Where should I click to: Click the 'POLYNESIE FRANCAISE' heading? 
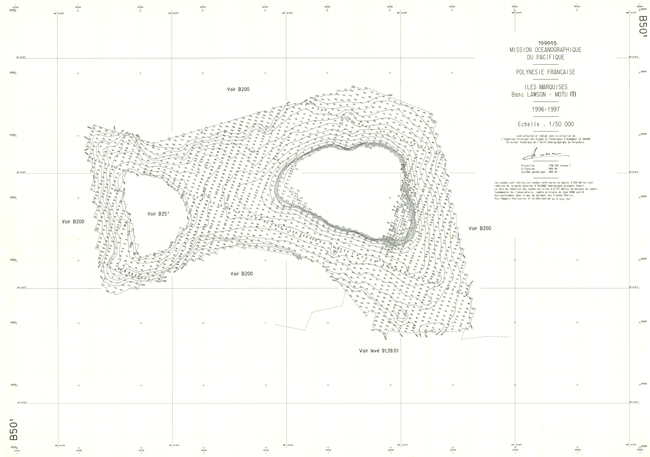[x=543, y=73]
